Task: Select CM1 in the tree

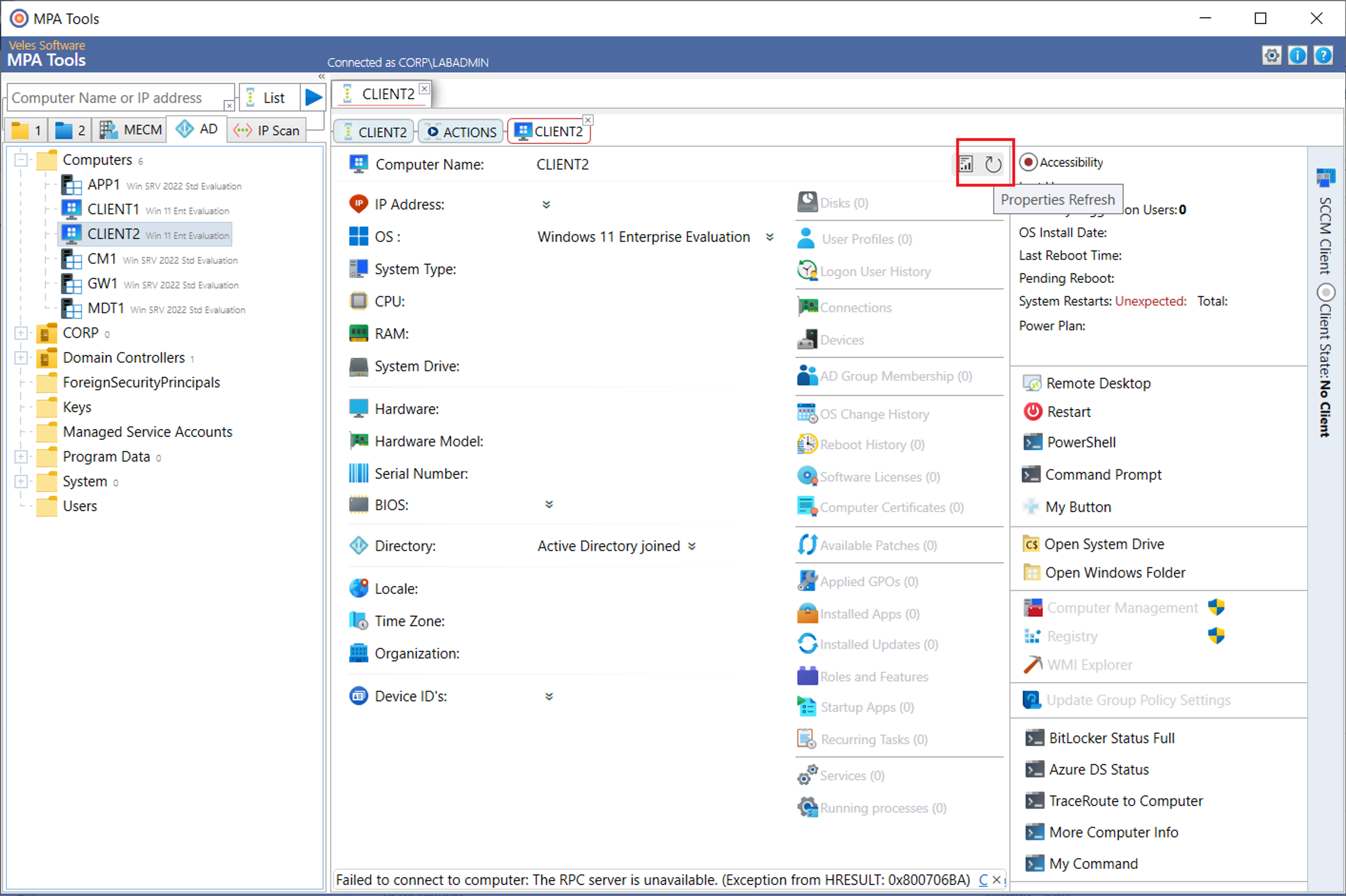Action: [149, 259]
